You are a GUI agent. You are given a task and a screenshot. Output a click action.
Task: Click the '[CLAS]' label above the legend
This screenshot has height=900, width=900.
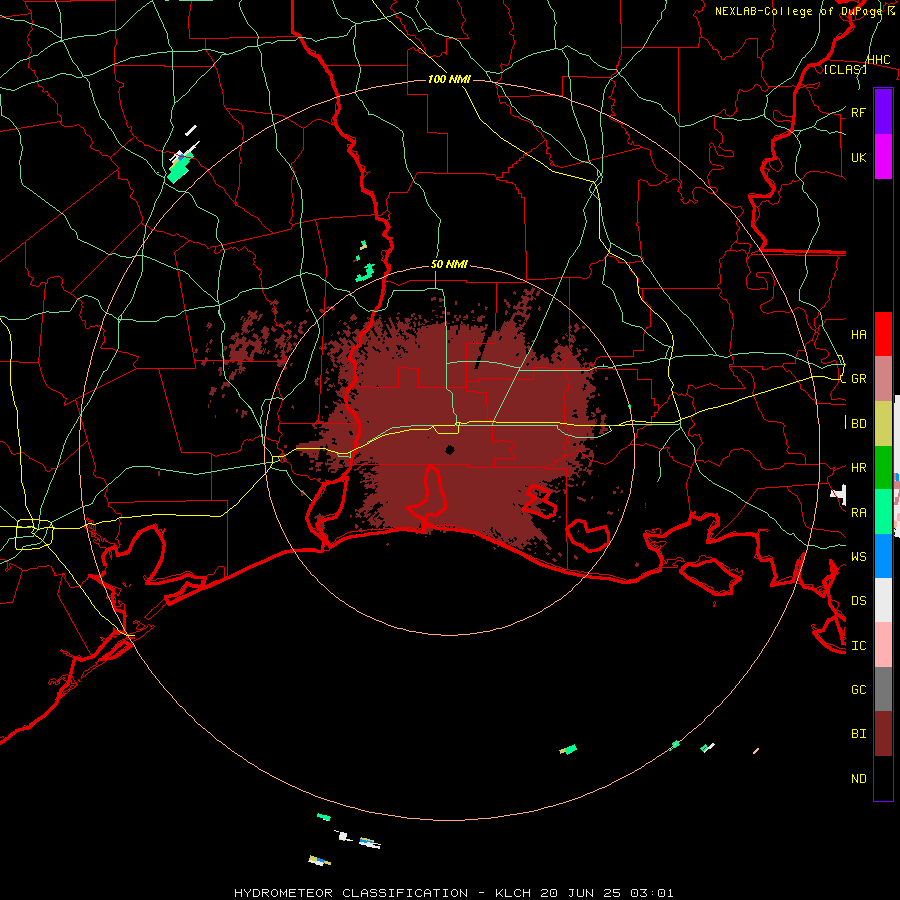(845, 69)
